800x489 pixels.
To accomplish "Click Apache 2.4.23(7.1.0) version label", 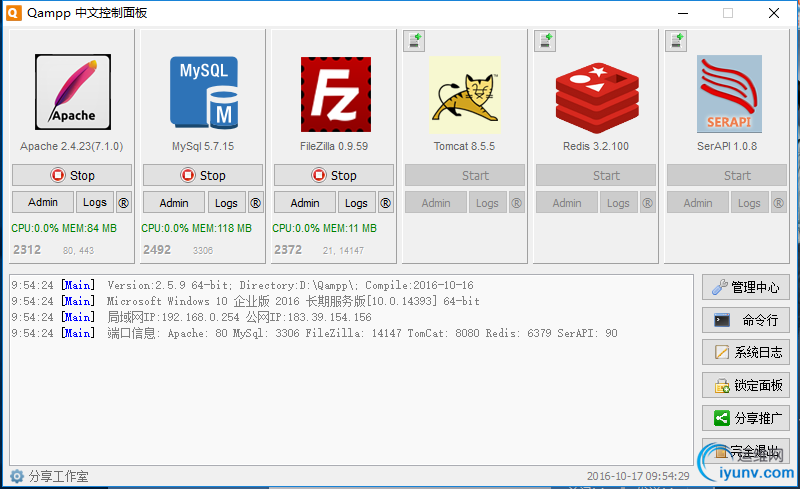I will [71, 146].
